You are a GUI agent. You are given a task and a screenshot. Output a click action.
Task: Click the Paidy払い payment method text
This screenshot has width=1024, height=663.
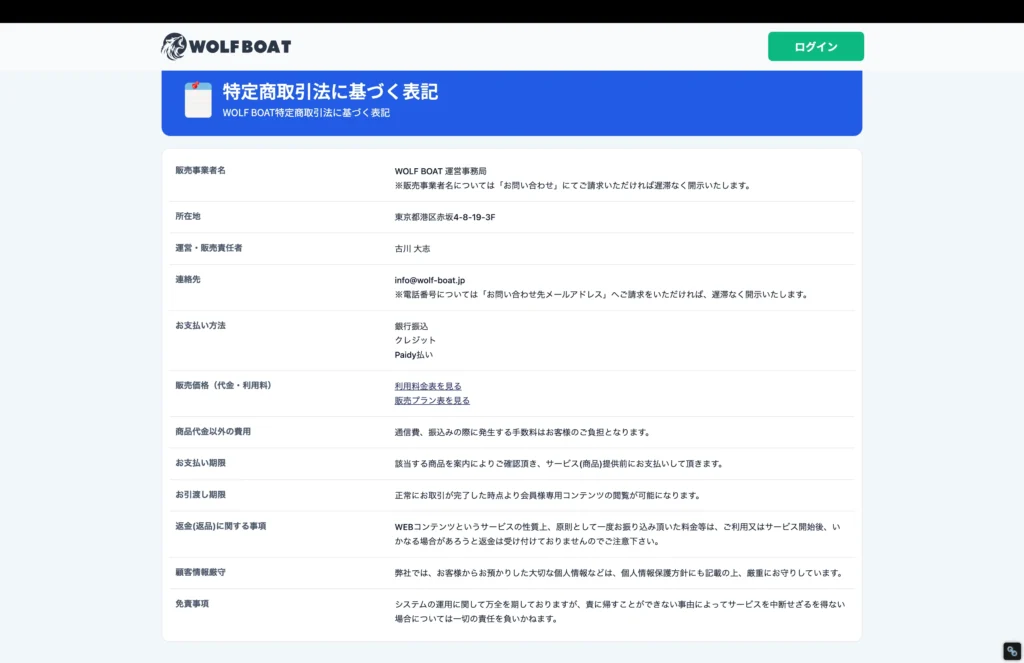pyautogui.click(x=411, y=354)
